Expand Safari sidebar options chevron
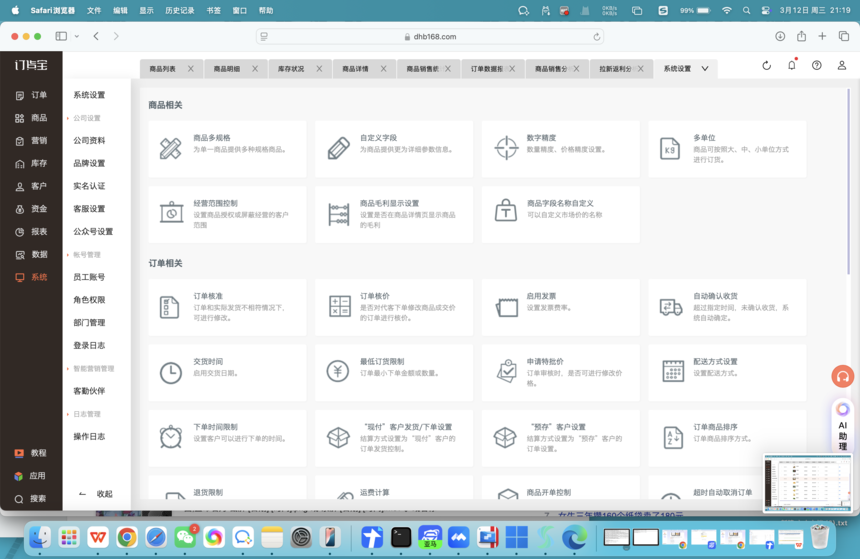Image resolution: width=860 pixels, height=559 pixels. coord(77,36)
